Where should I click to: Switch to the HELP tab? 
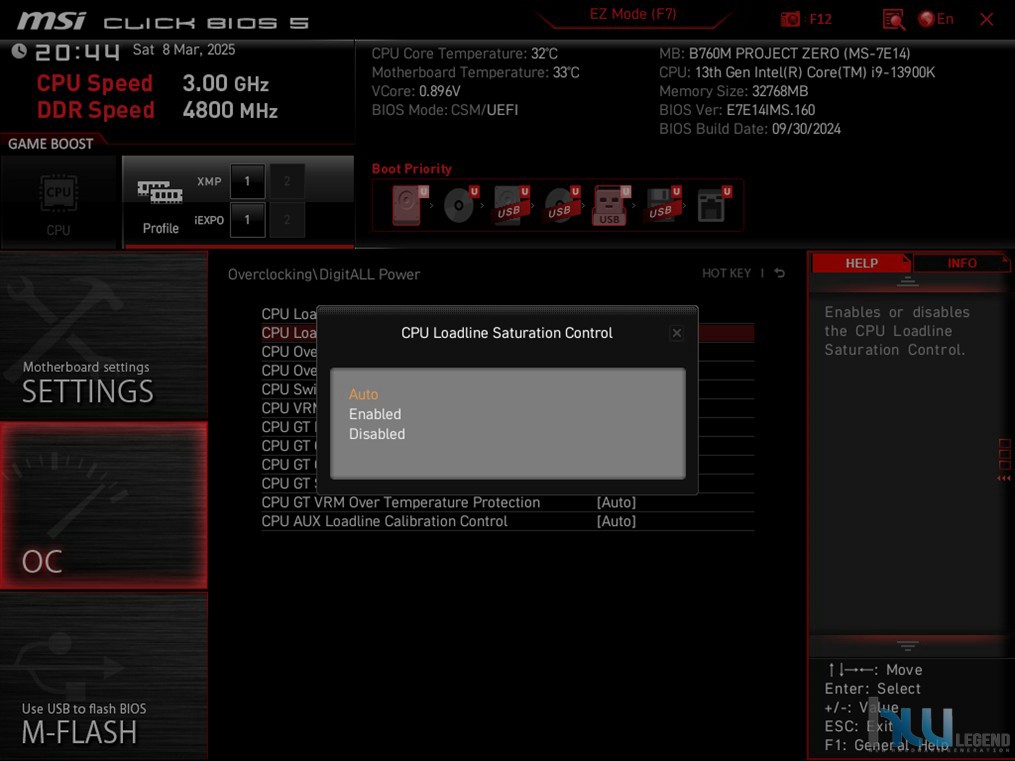tap(861, 263)
